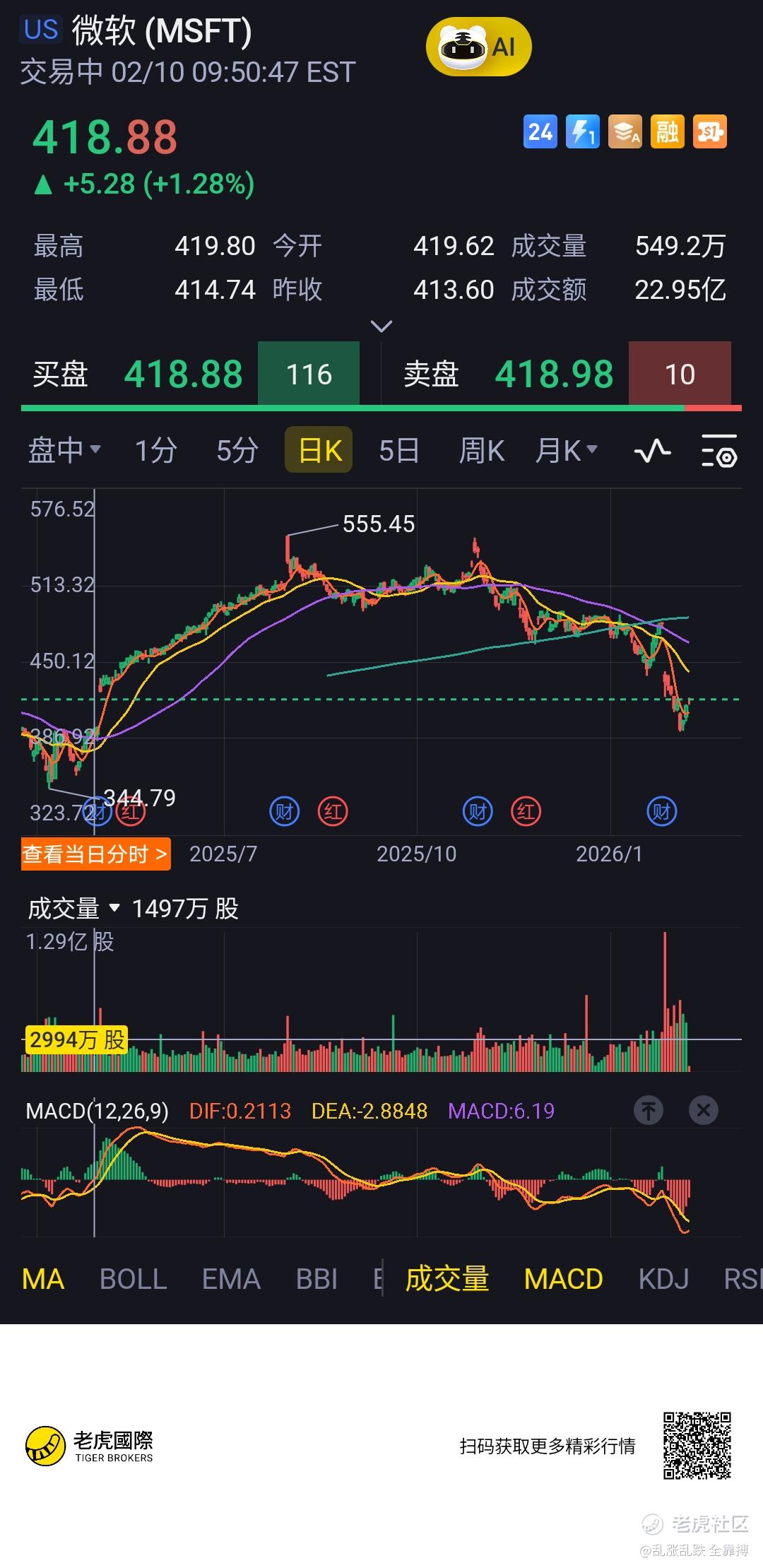763x1568 pixels.
Task: Open the AI tiger assistant
Action: 478,47
